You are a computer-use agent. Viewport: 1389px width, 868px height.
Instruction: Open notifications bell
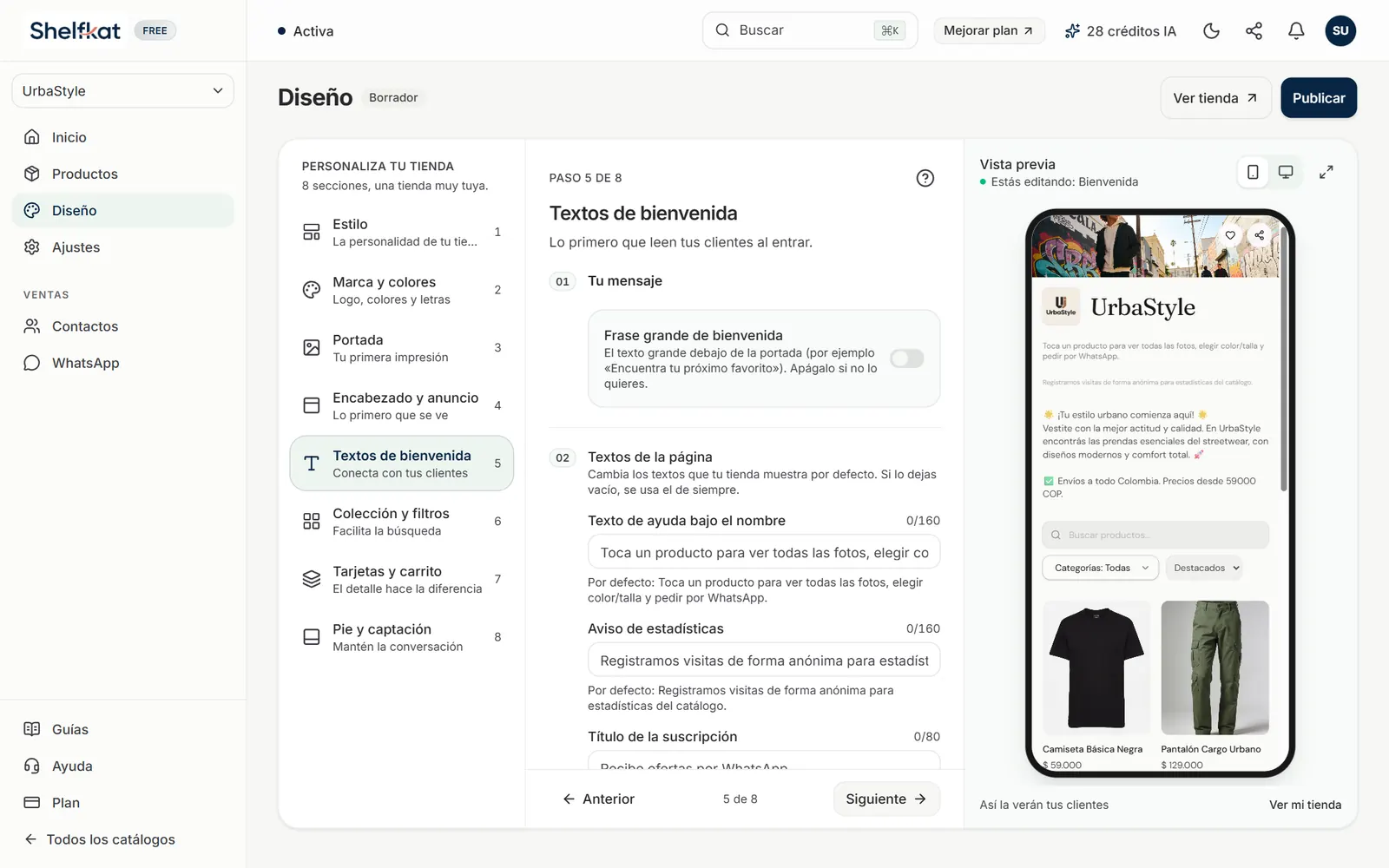tap(1296, 31)
